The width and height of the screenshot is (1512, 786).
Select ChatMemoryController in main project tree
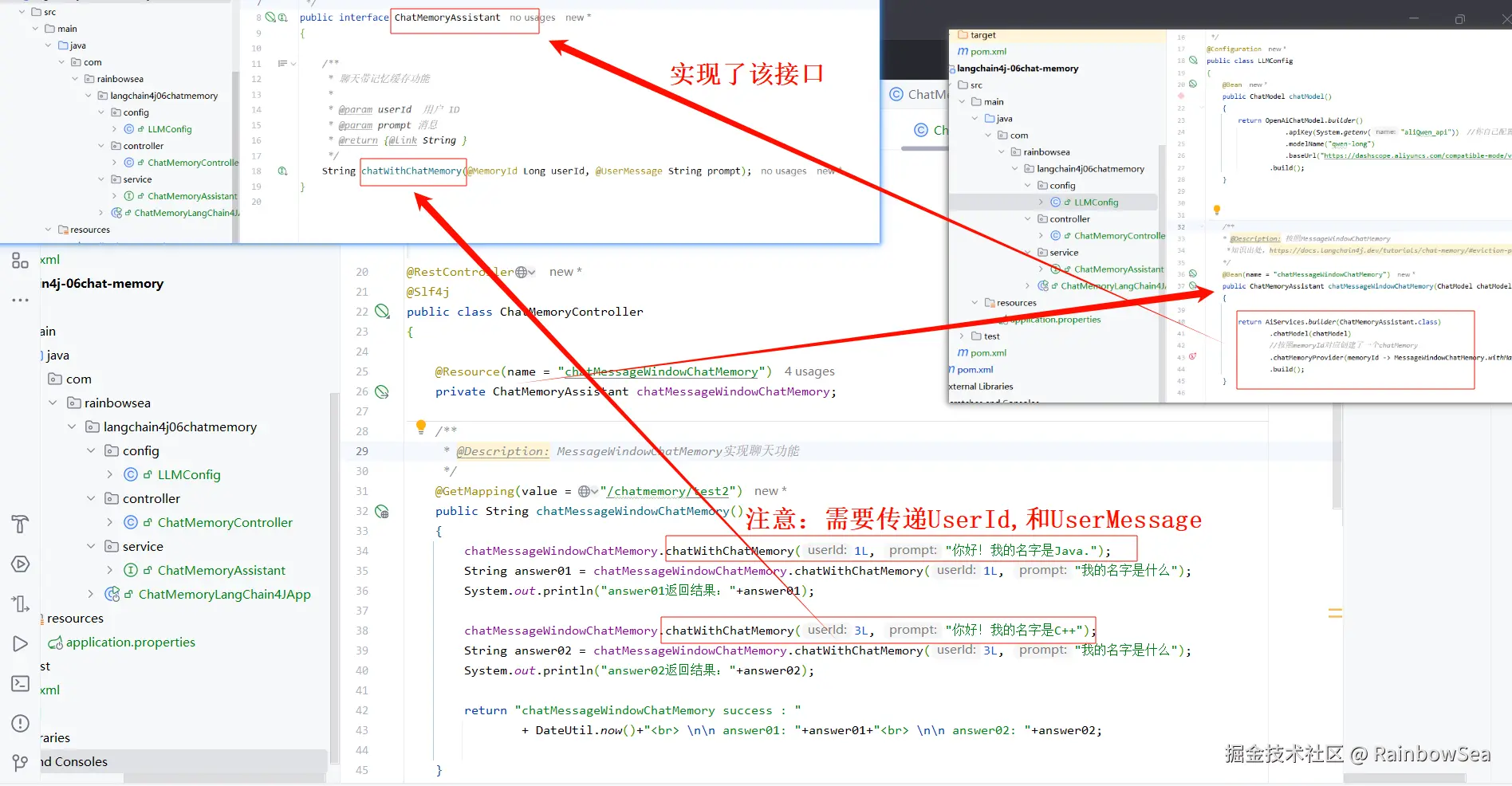pyautogui.click(x=225, y=522)
